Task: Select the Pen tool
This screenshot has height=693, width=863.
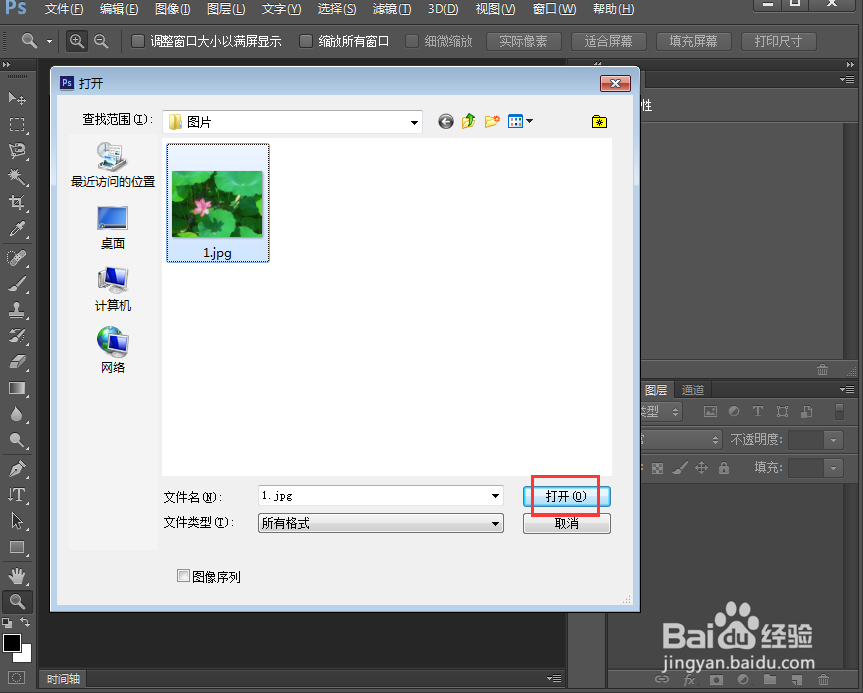Action: (x=17, y=468)
